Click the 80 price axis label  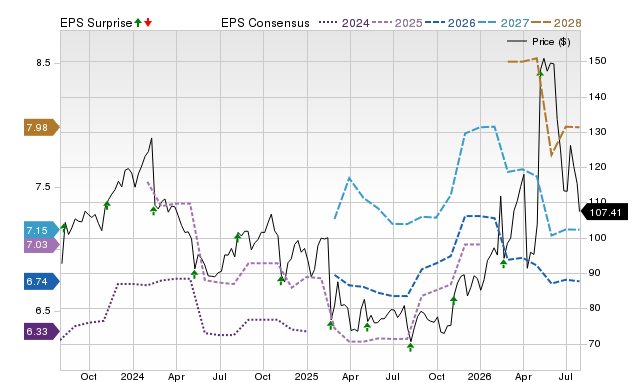[594, 308]
